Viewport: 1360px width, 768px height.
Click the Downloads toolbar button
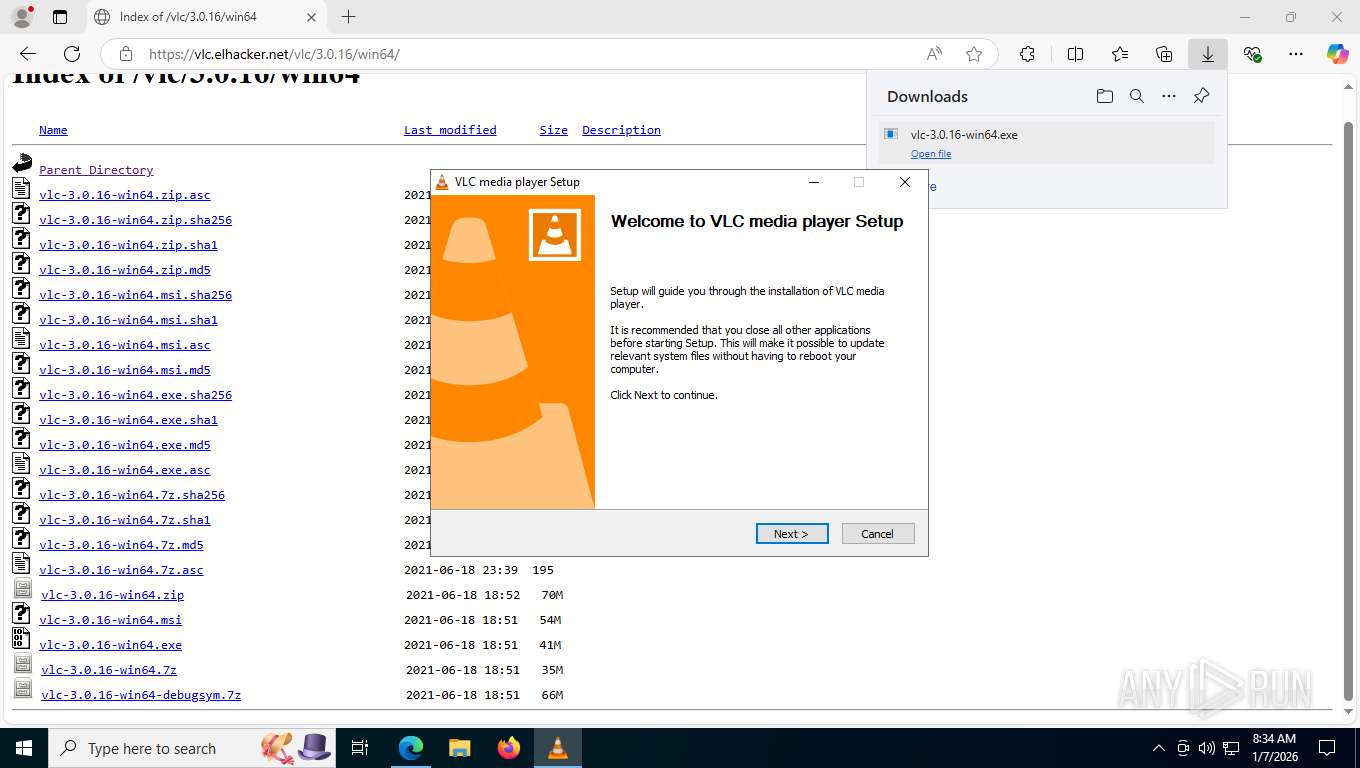coord(1208,54)
